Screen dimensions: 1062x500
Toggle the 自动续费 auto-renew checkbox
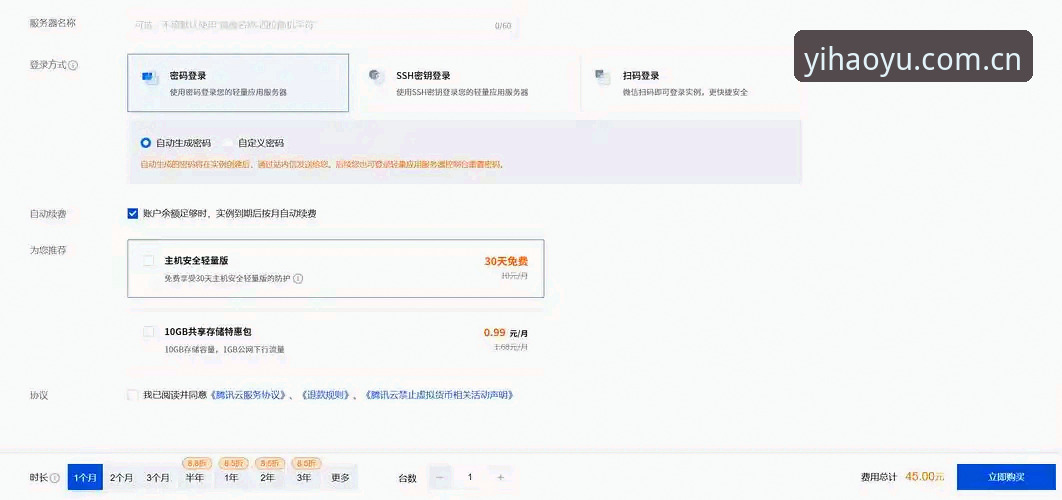coord(133,213)
